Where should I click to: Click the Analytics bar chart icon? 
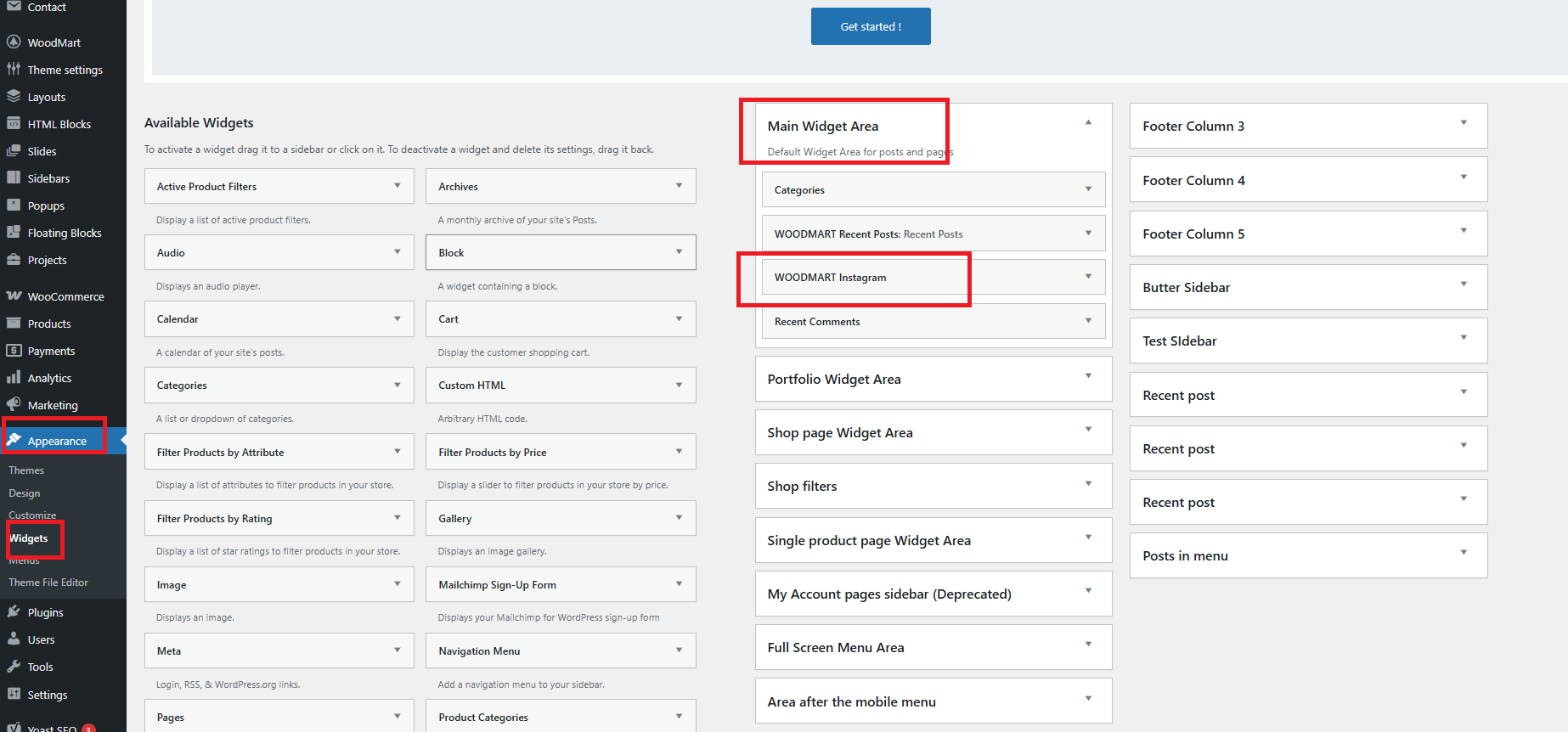[x=14, y=377]
